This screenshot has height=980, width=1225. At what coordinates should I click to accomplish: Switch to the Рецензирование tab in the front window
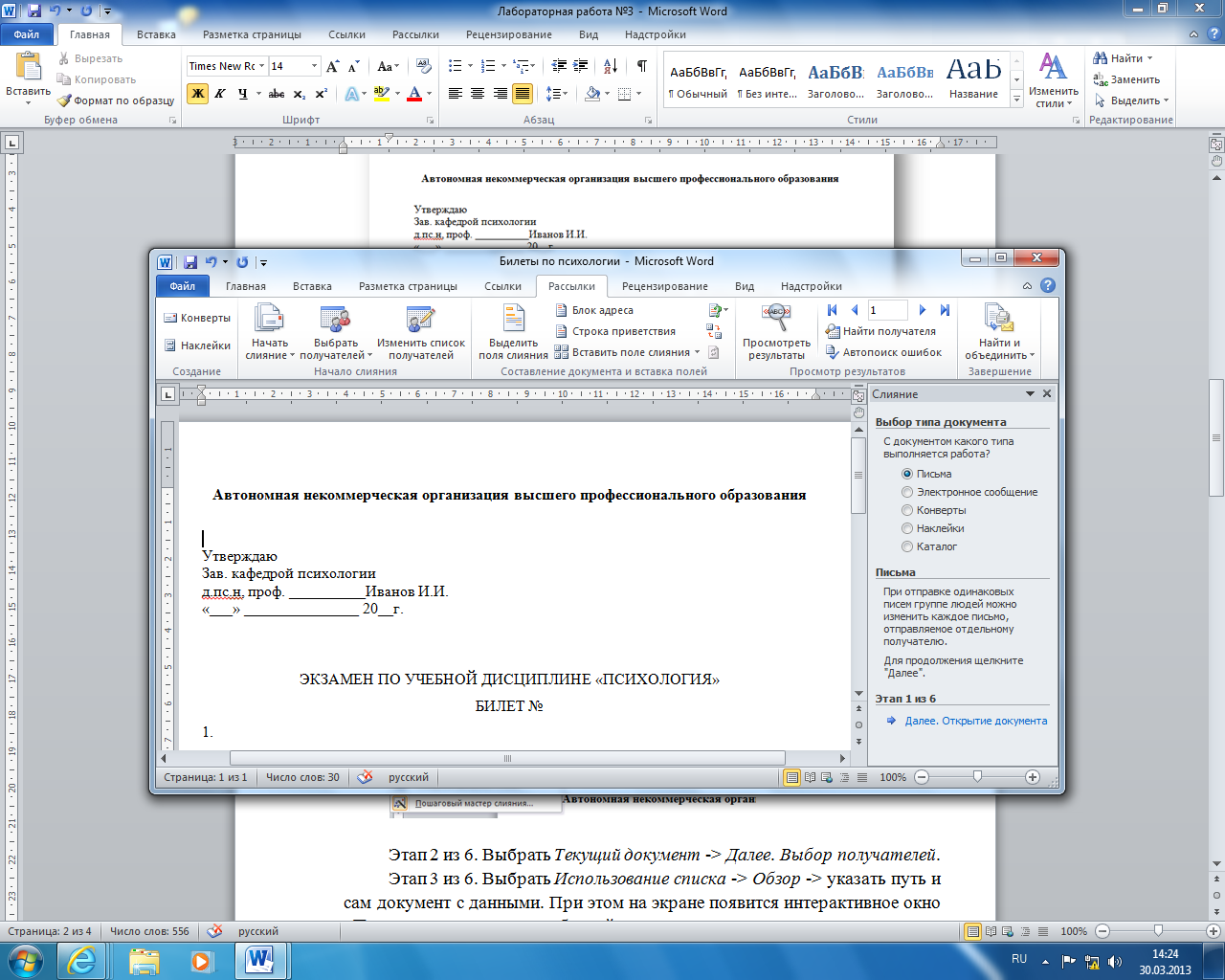pyautogui.click(x=664, y=286)
